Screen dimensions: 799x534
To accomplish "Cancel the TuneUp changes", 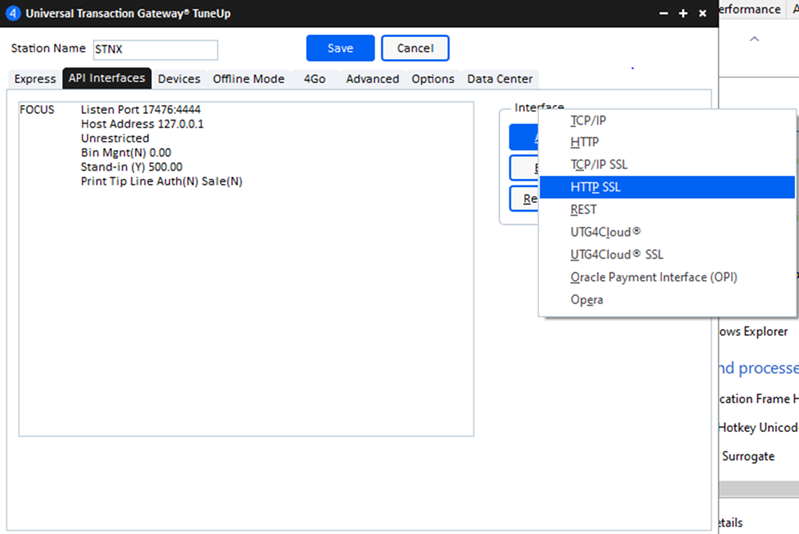I will (x=415, y=48).
